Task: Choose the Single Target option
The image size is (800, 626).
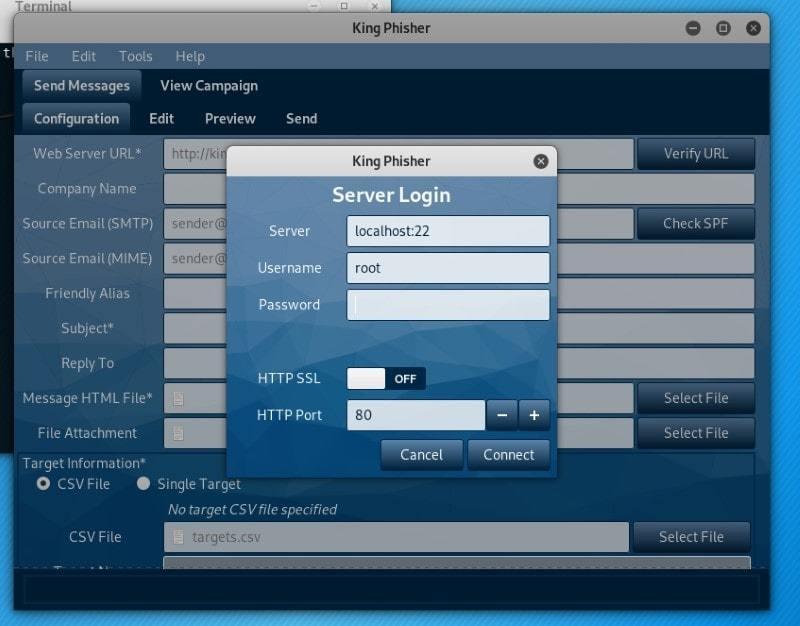Action: [x=144, y=484]
